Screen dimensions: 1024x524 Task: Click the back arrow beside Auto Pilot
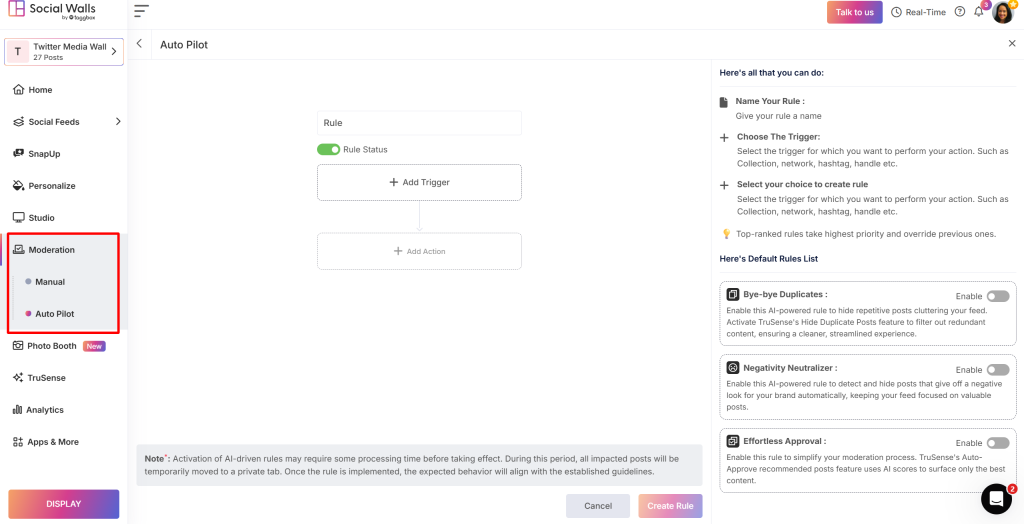pos(139,44)
